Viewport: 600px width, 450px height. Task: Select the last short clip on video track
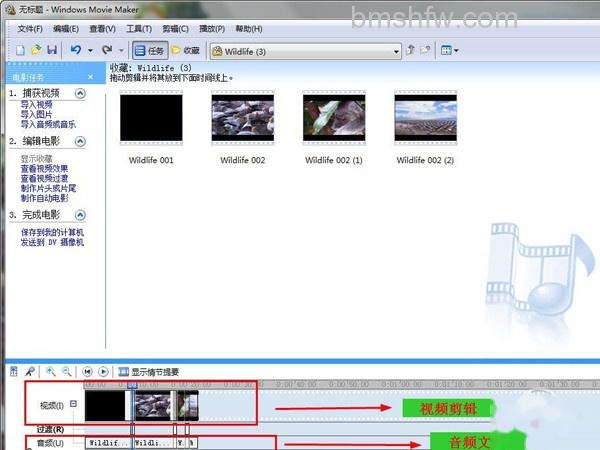(192, 406)
